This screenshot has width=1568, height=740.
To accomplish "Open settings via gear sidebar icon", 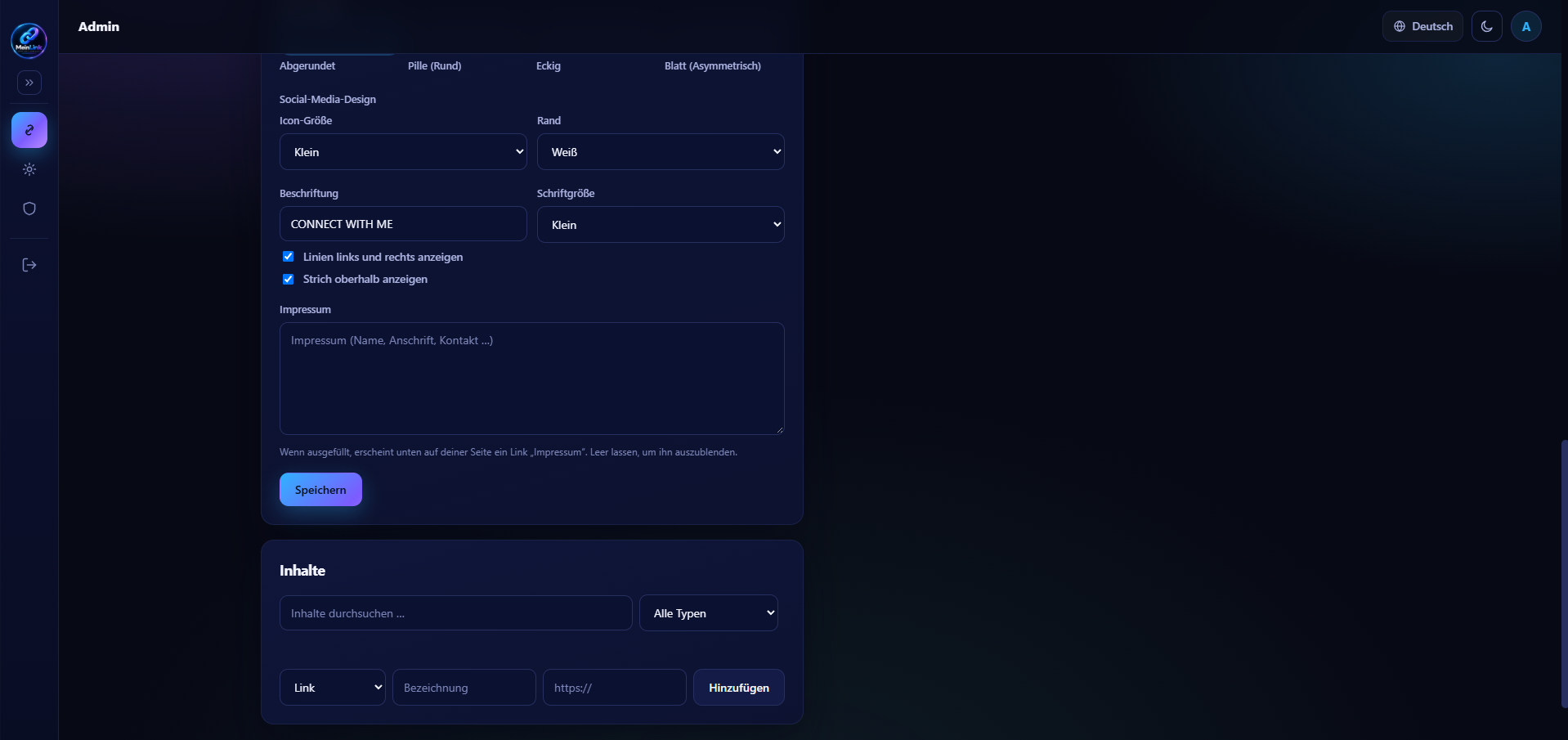I will 29,169.
